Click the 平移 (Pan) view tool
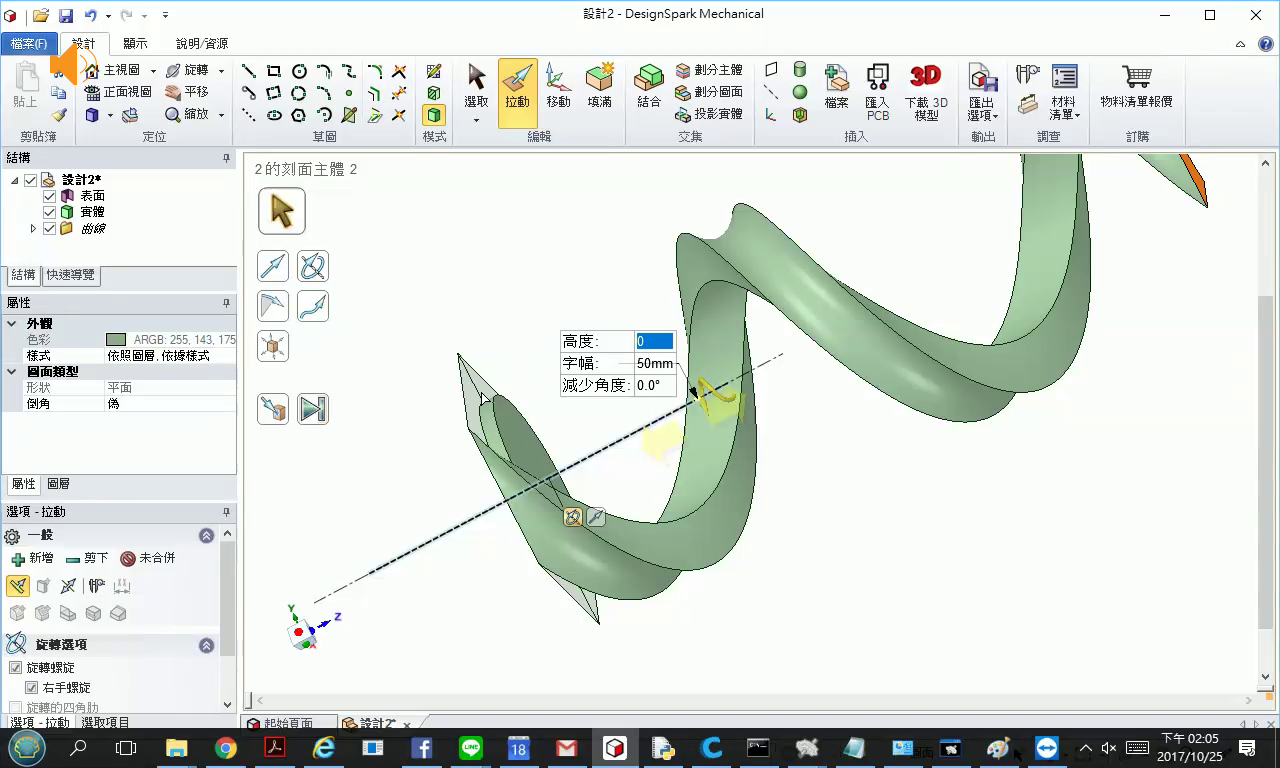Image resolution: width=1280 pixels, height=768 pixels. [187, 92]
